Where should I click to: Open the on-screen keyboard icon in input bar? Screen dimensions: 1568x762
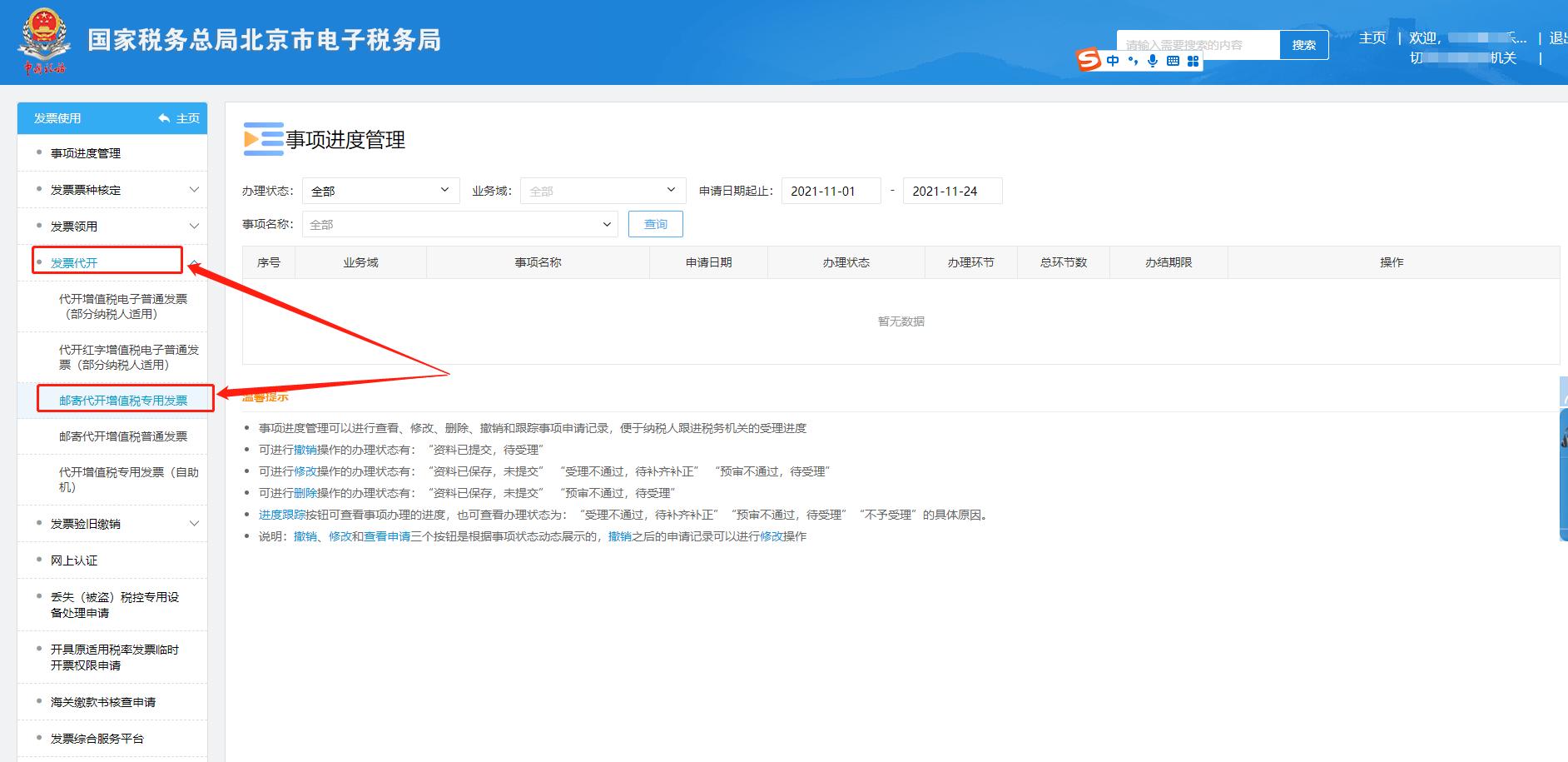click(1173, 60)
